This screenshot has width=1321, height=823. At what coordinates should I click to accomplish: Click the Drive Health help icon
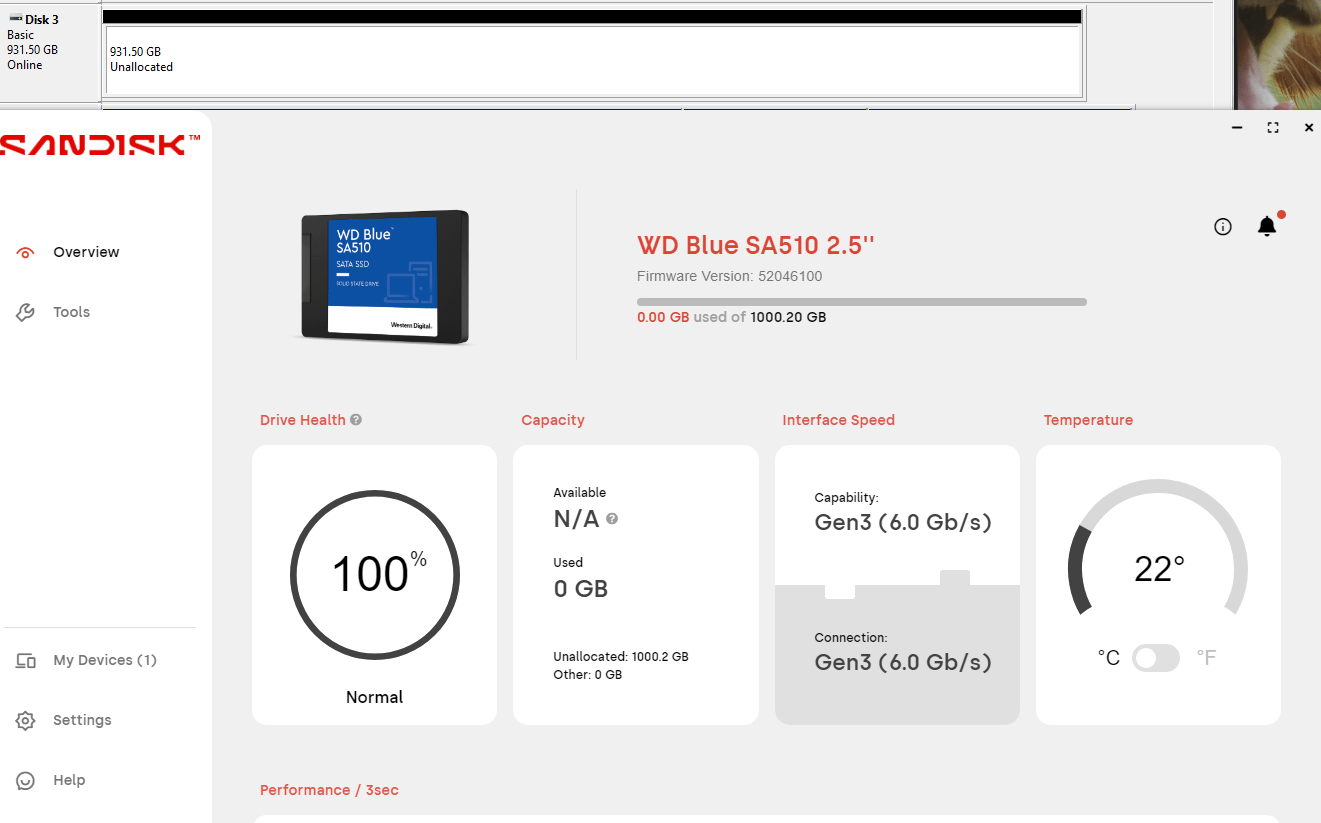point(356,420)
